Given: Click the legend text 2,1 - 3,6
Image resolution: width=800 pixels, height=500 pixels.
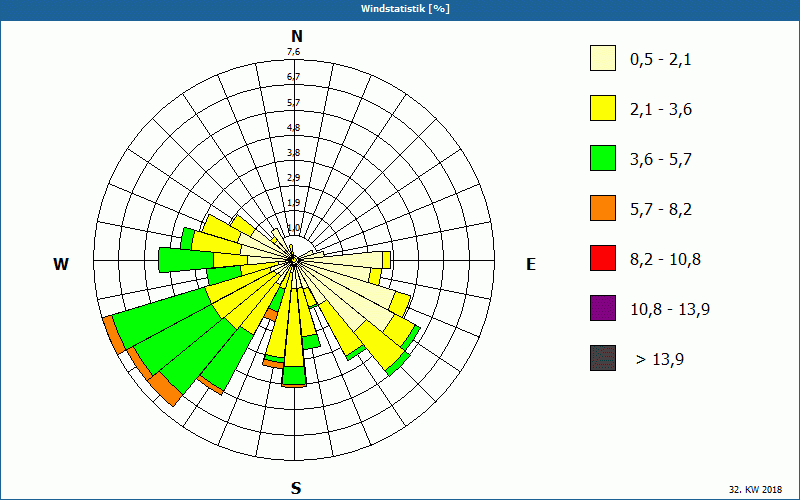Looking at the screenshot, I should point(661,110).
